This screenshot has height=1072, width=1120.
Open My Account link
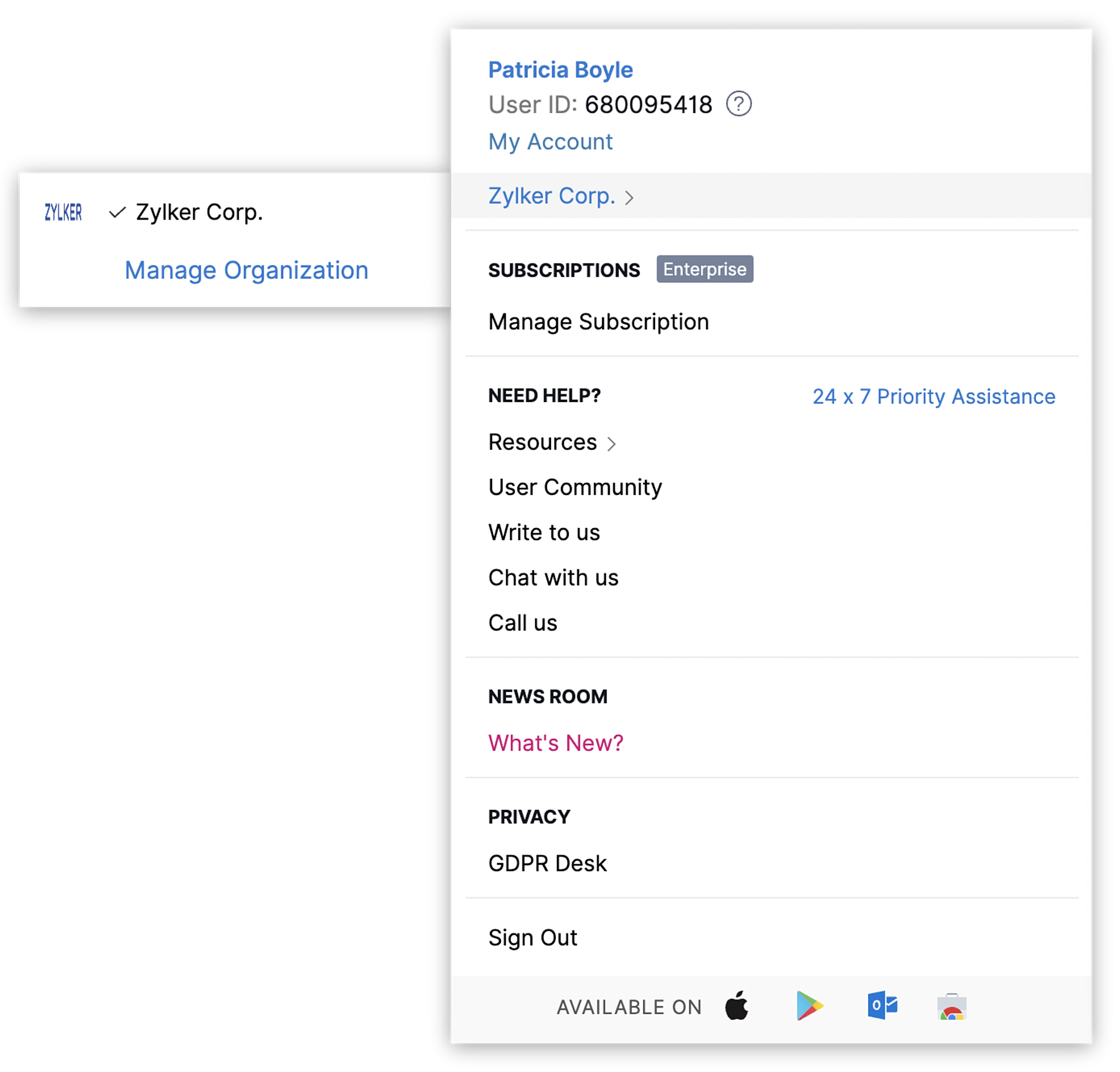pos(550,142)
